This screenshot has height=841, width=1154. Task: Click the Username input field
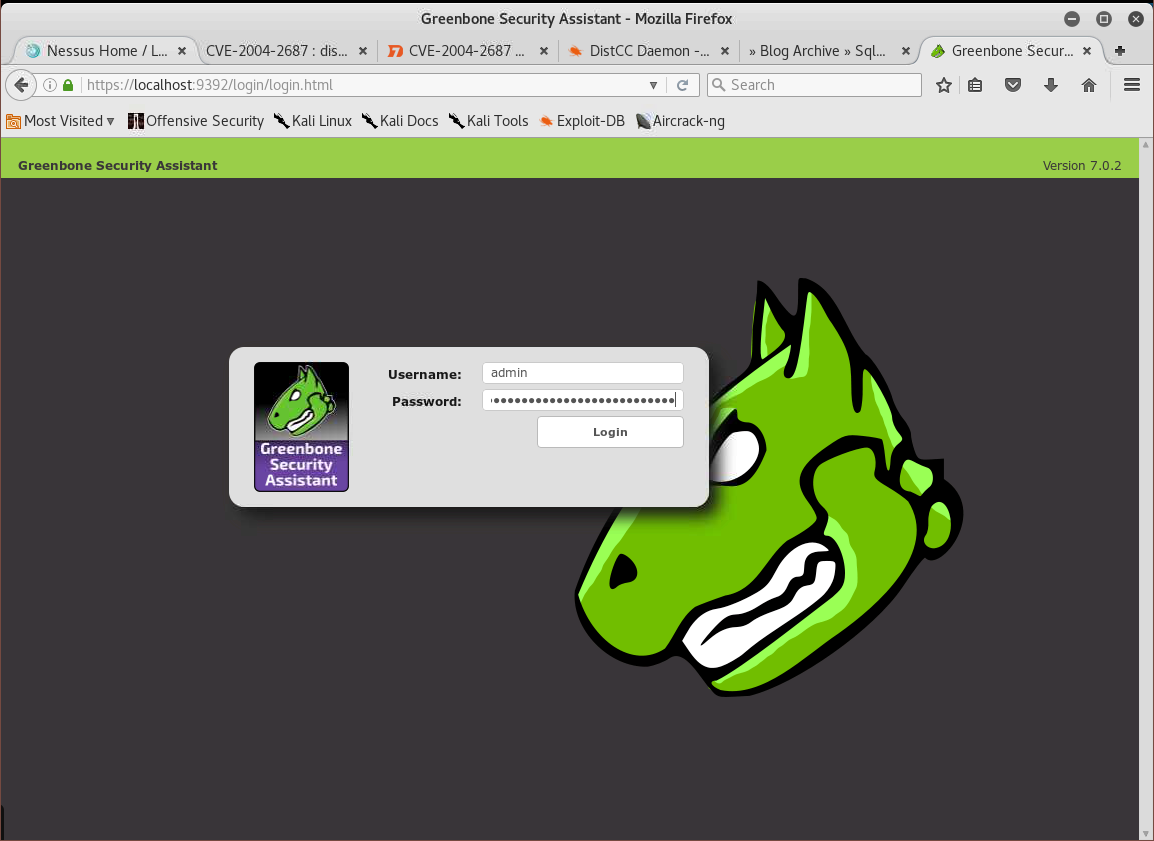point(582,373)
